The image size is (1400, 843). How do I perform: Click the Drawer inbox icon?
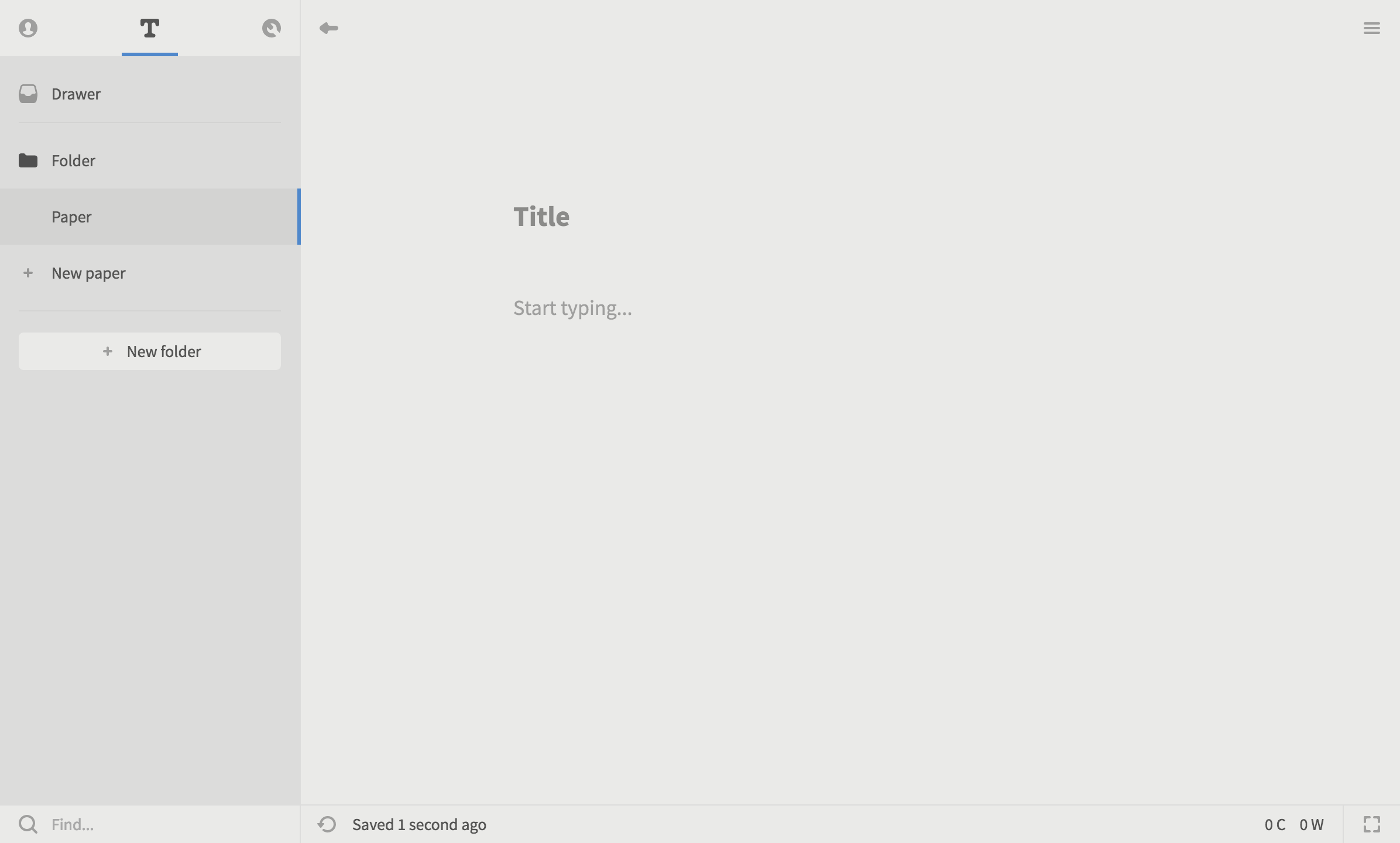pos(28,94)
